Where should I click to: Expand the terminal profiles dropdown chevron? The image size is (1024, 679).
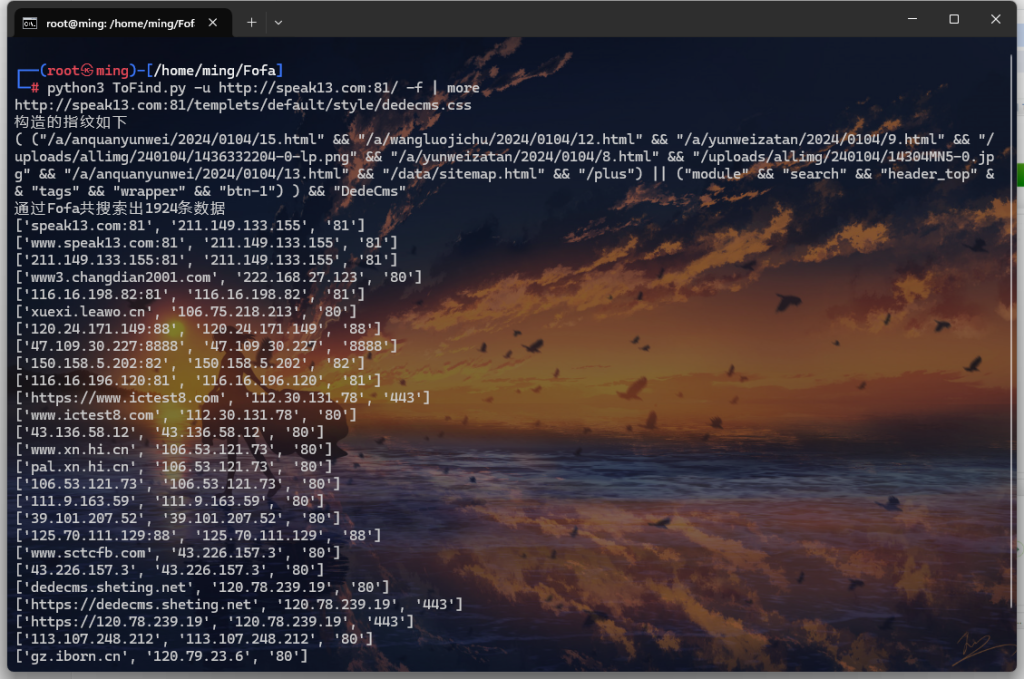(x=278, y=21)
